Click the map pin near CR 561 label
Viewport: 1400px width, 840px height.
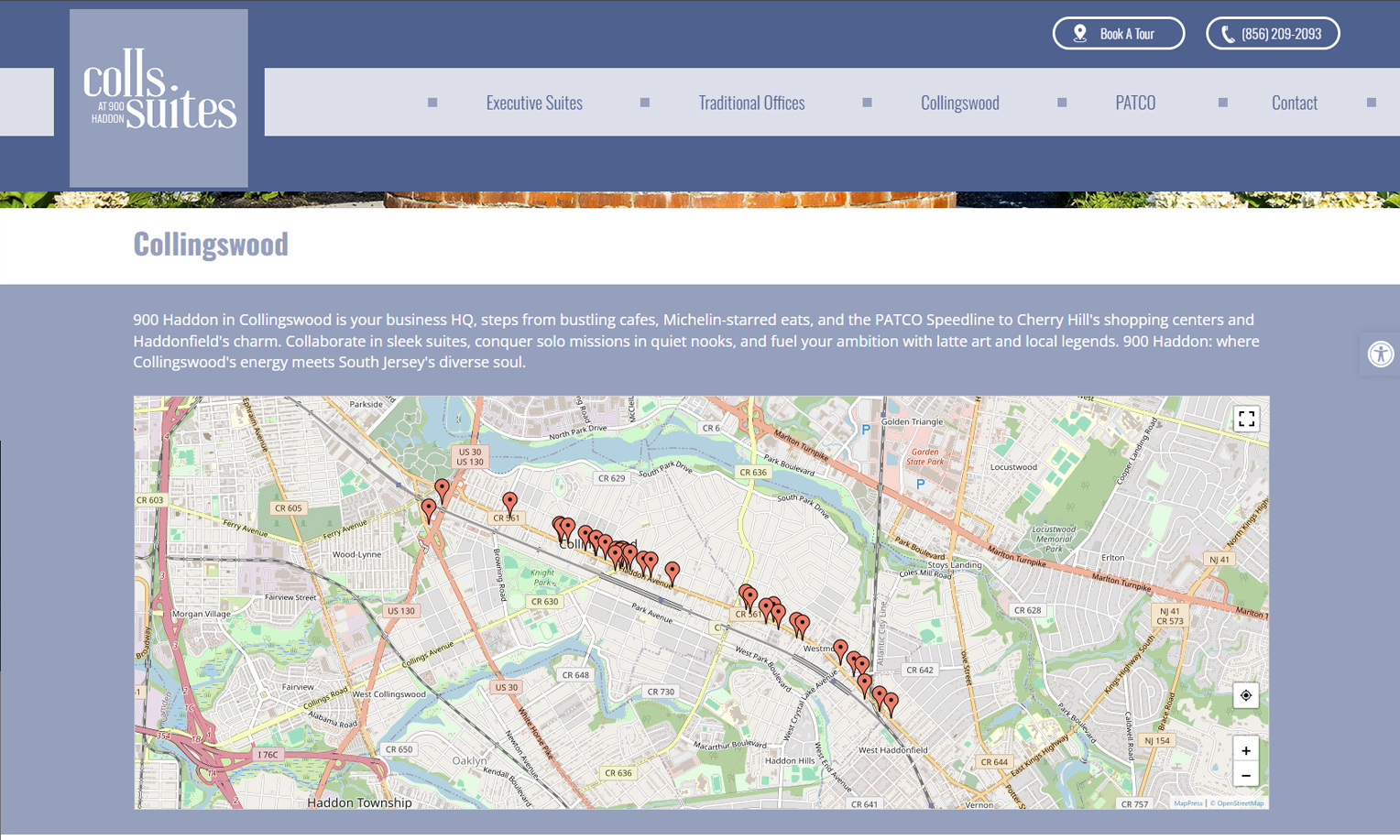click(x=510, y=502)
